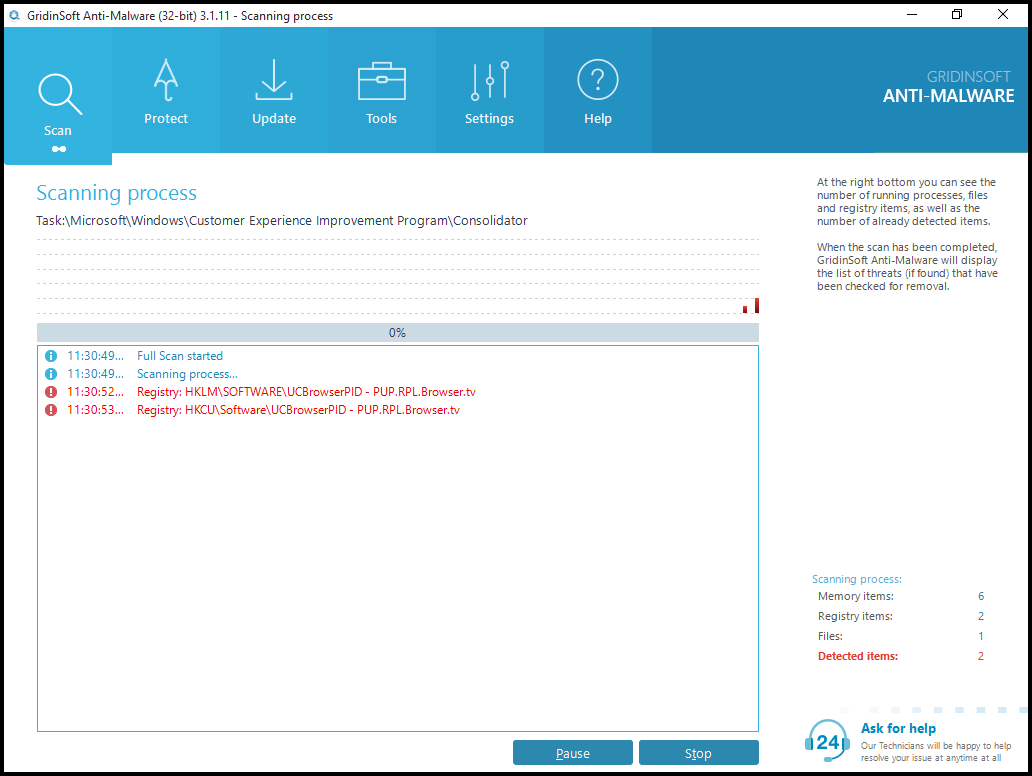The image size is (1032, 776).
Task: Switch to the Protect tab label
Action: [x=166, y=118]
